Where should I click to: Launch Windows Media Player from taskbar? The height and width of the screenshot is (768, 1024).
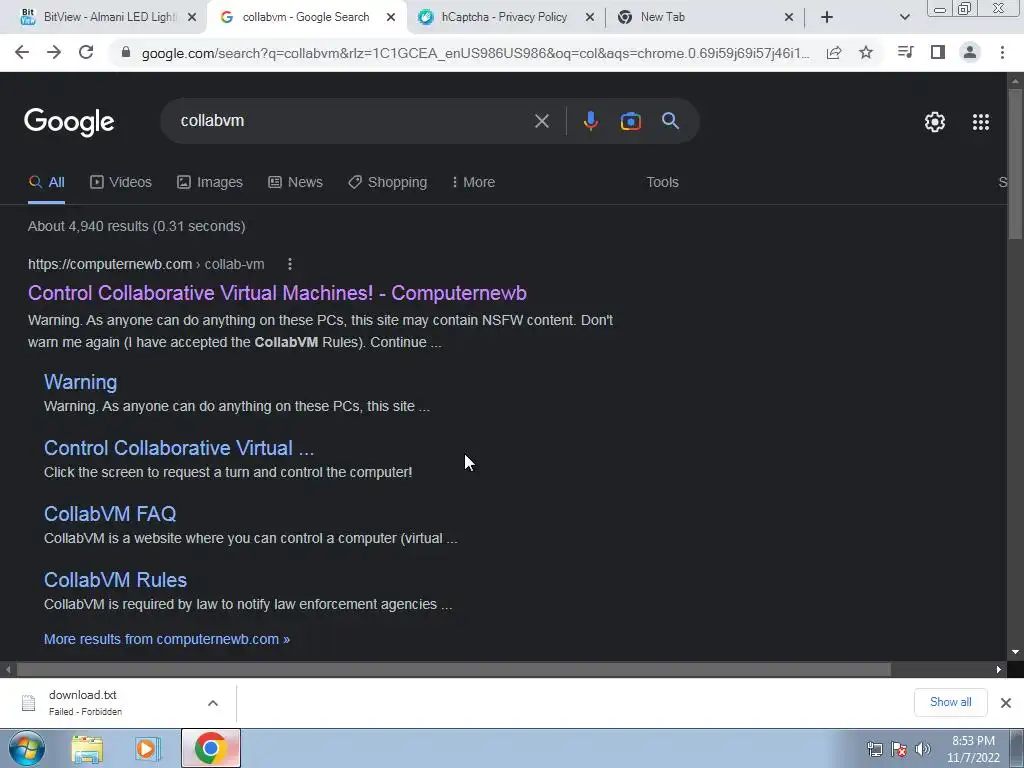coord(148,748)
